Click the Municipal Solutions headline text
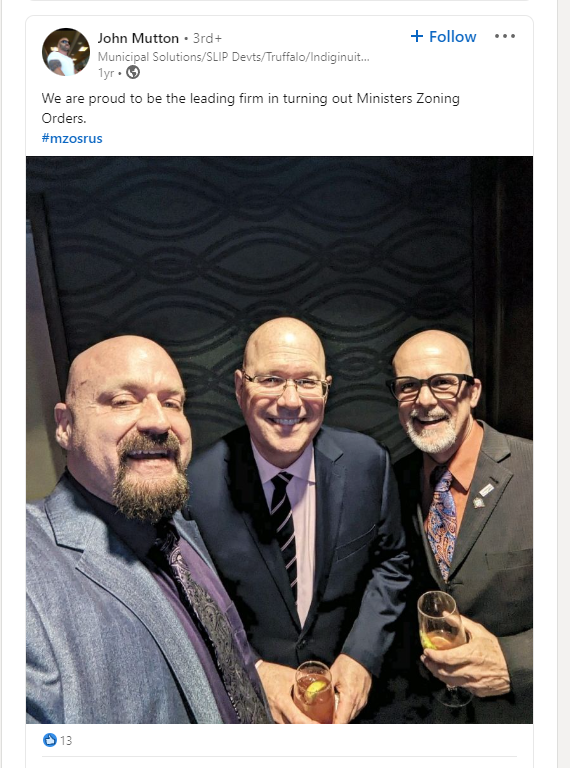Viewport: 570px width, 768px height. (x=234, y=57)
